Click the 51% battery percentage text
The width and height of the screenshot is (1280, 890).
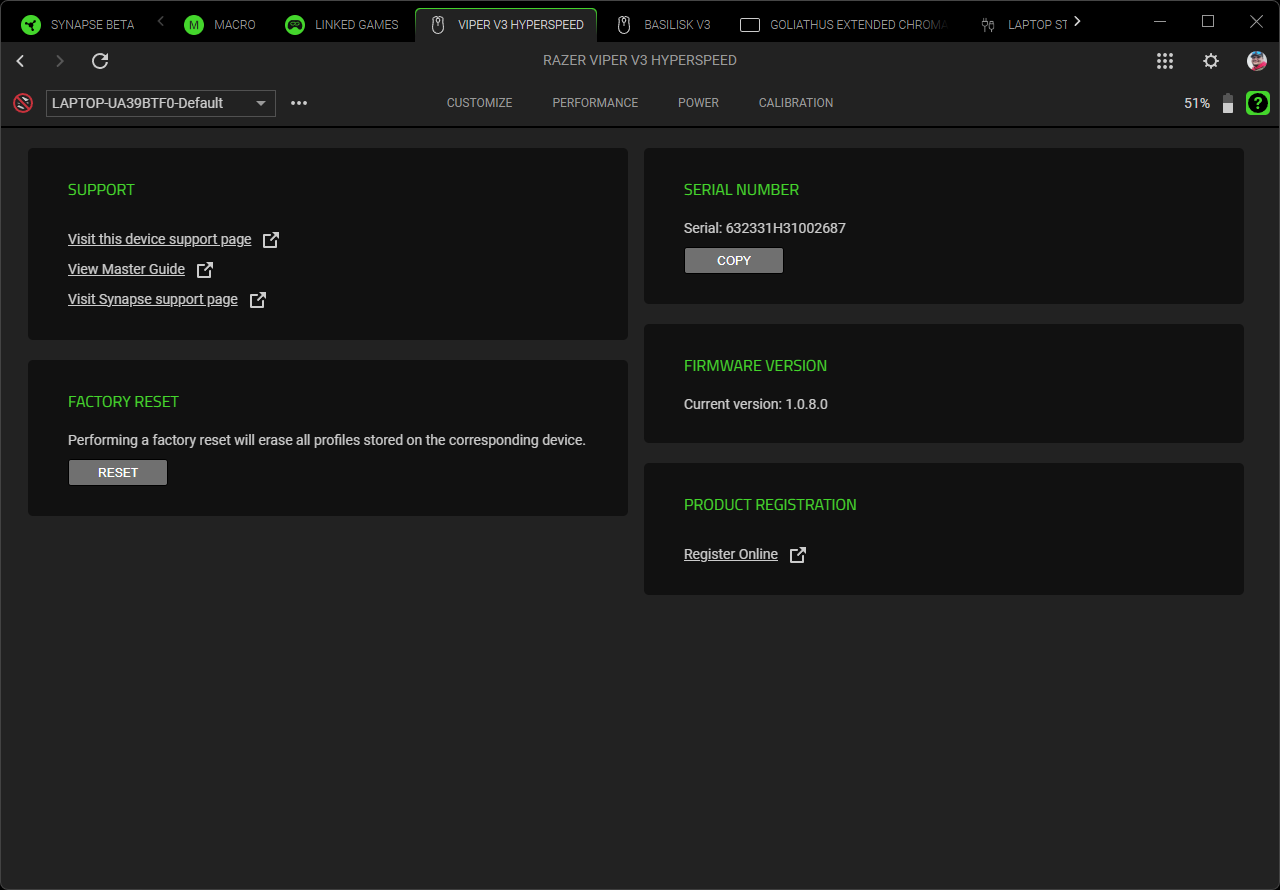1197,103
